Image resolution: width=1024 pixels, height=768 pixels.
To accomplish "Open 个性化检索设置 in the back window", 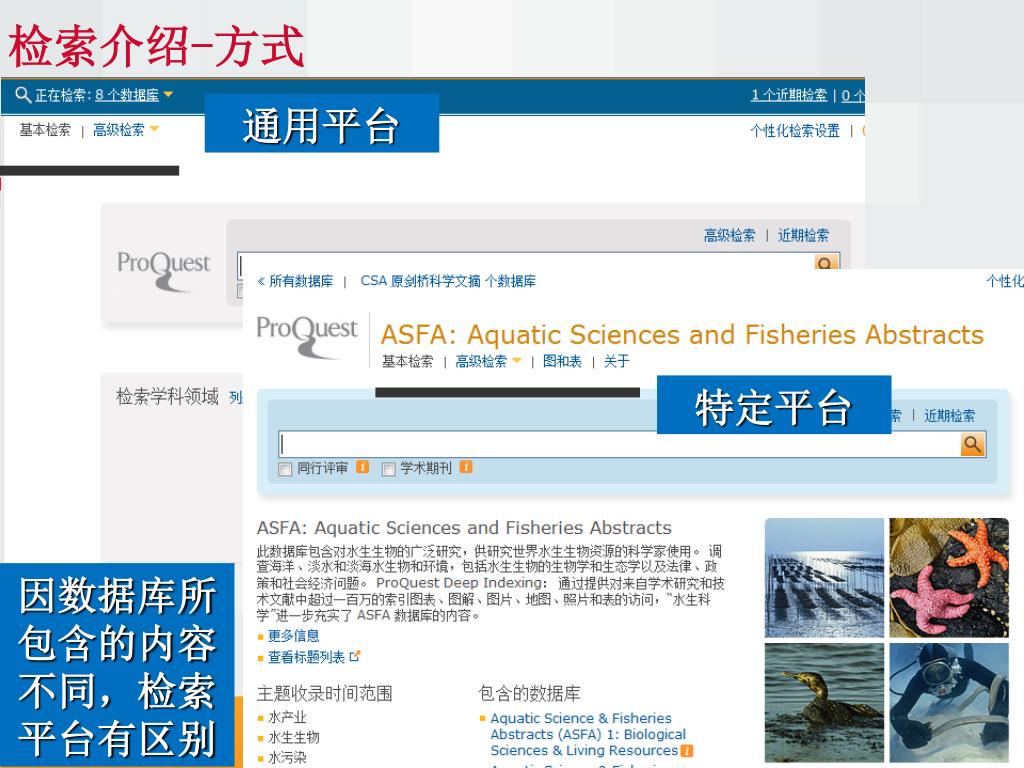I will (795, 131).
